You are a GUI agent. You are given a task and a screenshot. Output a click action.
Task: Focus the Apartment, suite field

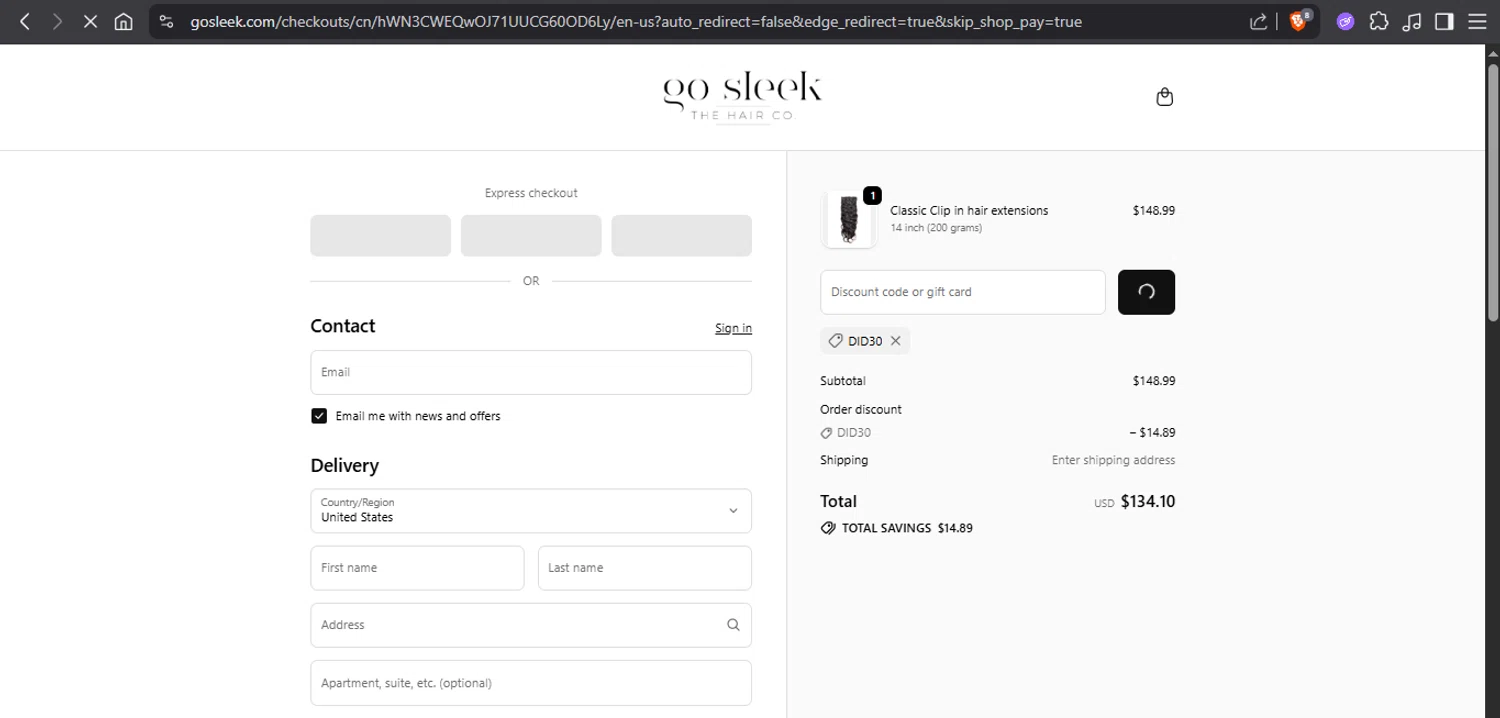531,683
